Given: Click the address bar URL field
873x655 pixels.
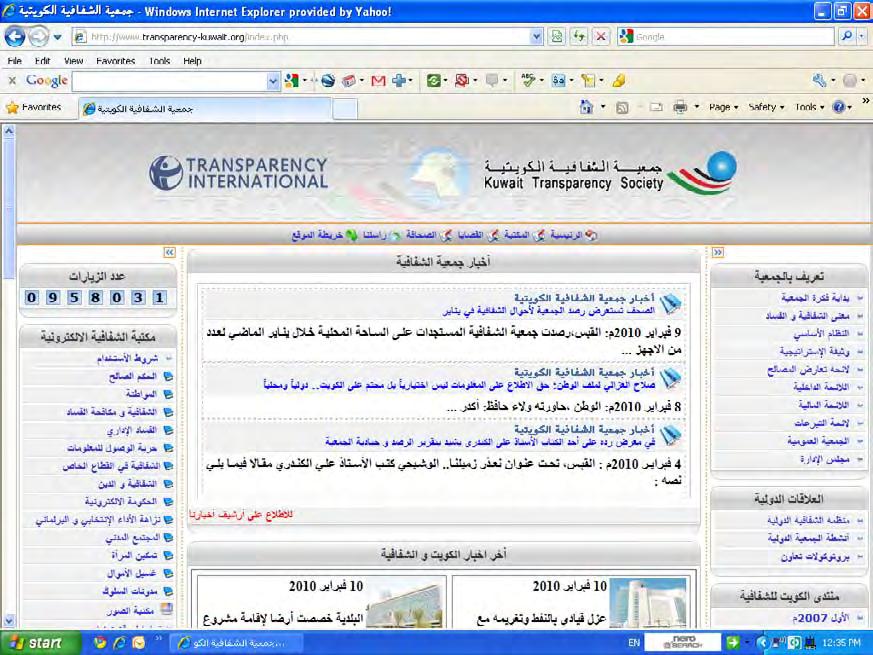Looking at the screenshot, I should click(x=301, y=37).
